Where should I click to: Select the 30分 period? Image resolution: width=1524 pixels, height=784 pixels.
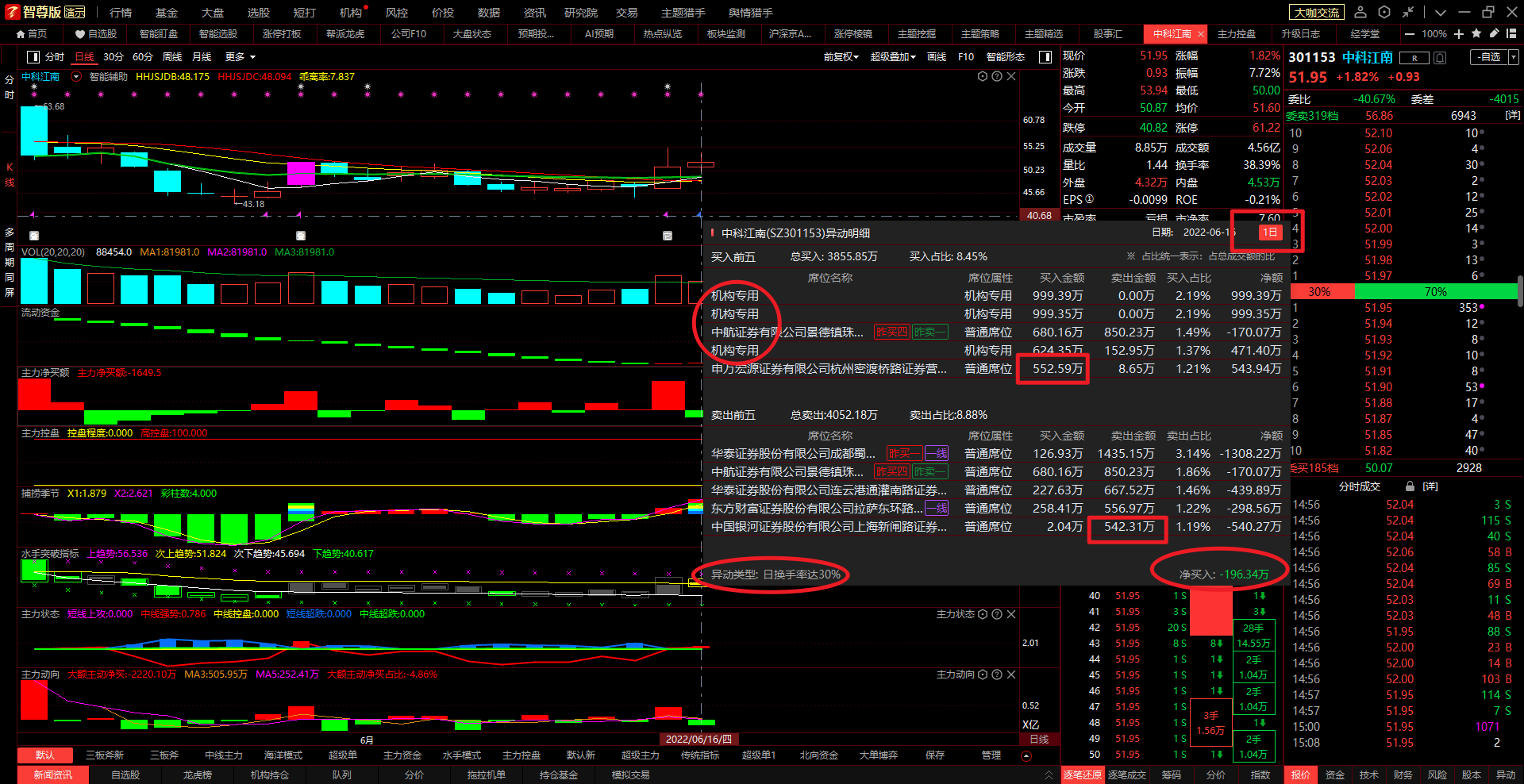click(x=114, y=57)
